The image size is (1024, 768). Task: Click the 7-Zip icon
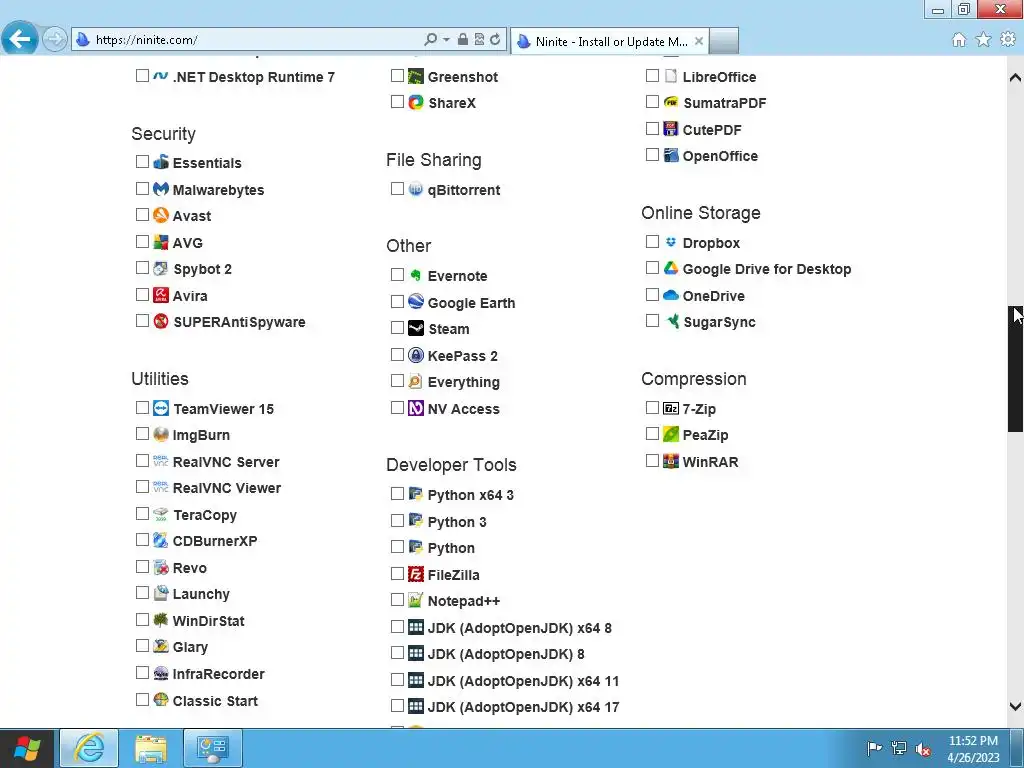pos(671,408)
